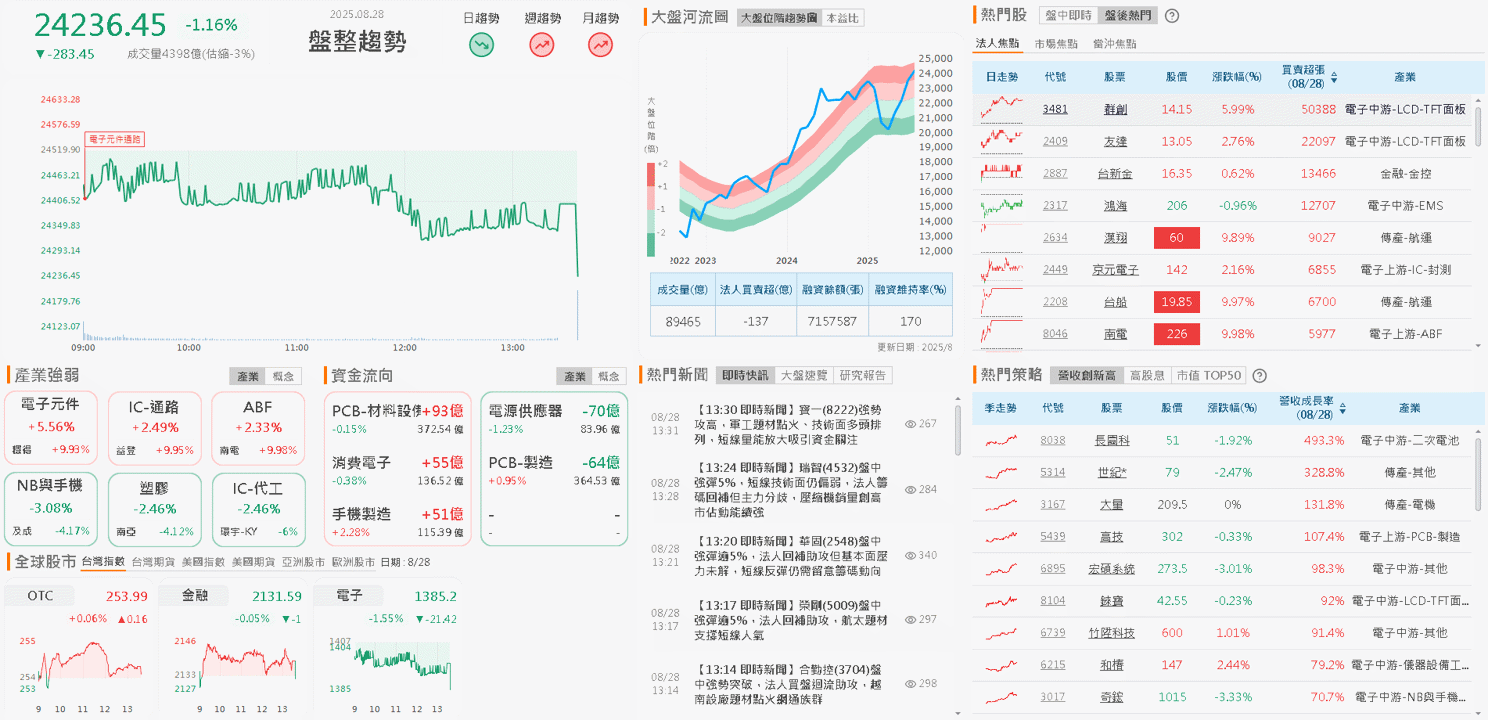Image resolution: width=1488 pixels, height=720 pixels.
Task: Select 高股息 strategy tab
Action: [1146, 376]
